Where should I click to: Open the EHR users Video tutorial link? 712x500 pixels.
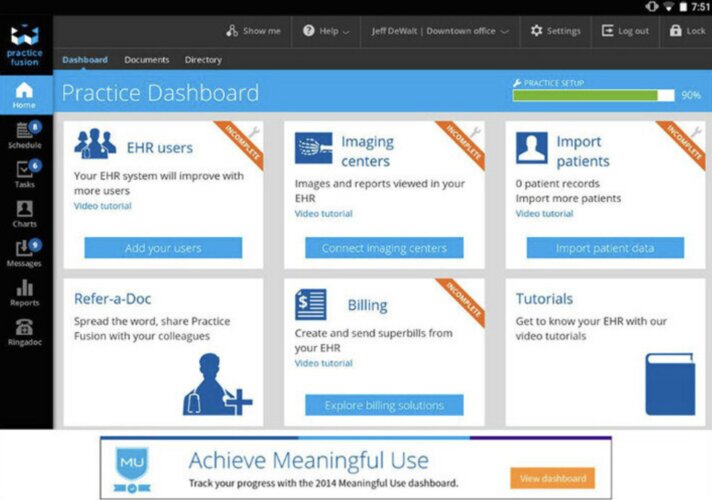pyautogui.click(x=103, y=206)
